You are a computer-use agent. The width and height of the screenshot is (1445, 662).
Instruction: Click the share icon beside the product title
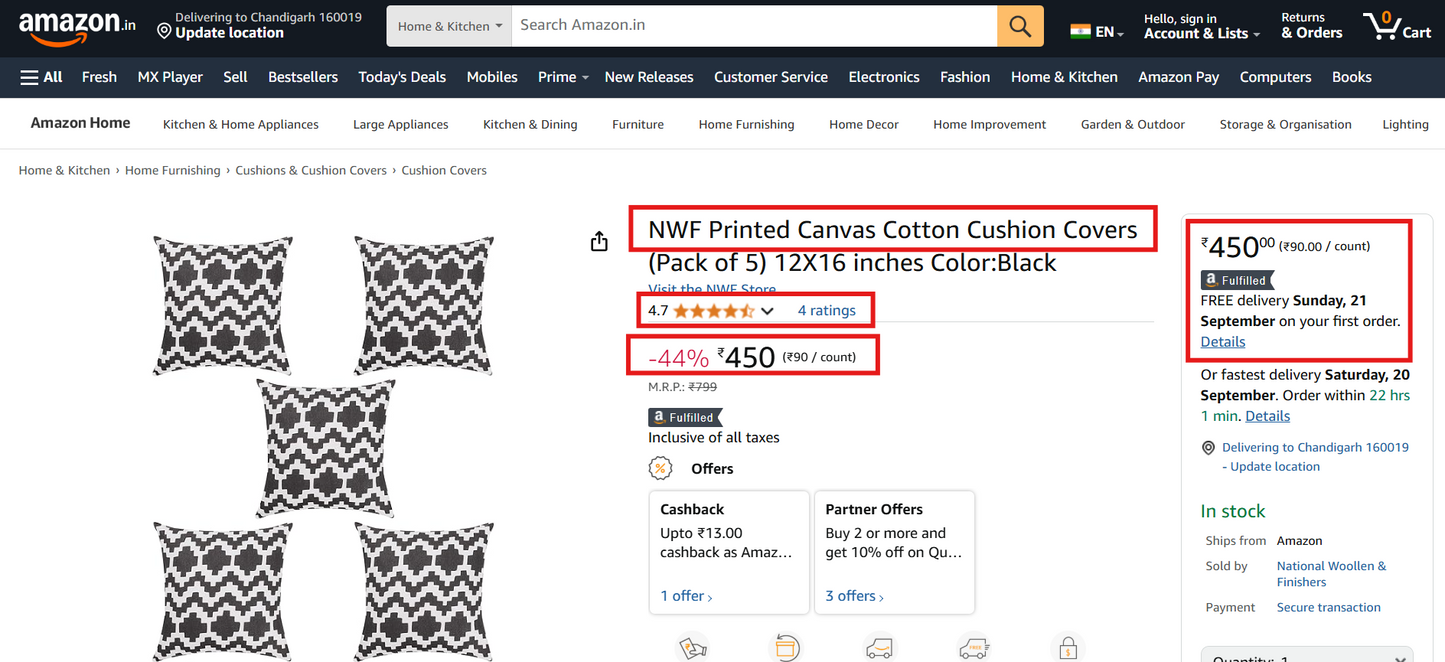pos(598,241)
